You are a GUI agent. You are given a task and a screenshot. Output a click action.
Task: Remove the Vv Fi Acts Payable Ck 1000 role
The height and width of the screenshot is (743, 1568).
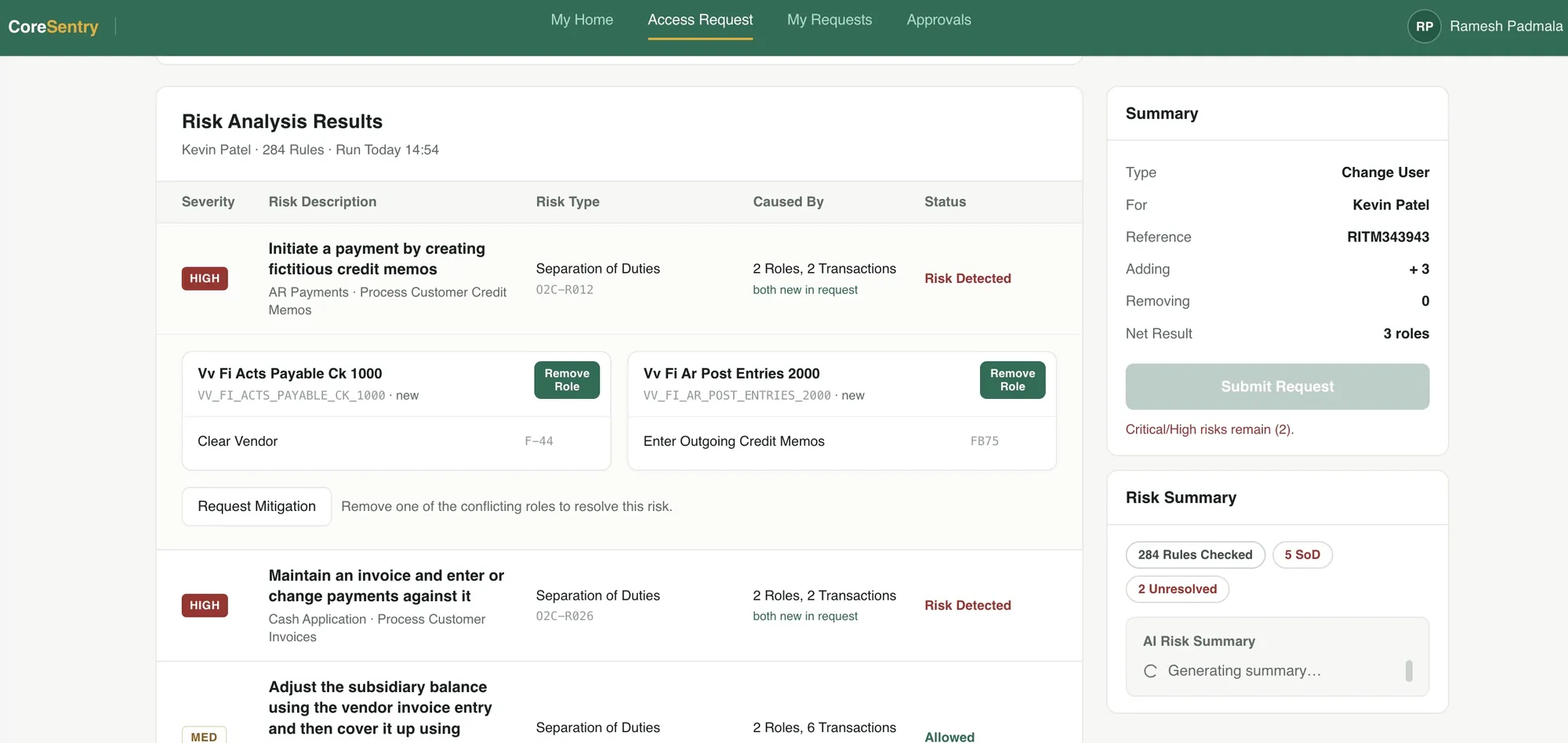[567, 380]
